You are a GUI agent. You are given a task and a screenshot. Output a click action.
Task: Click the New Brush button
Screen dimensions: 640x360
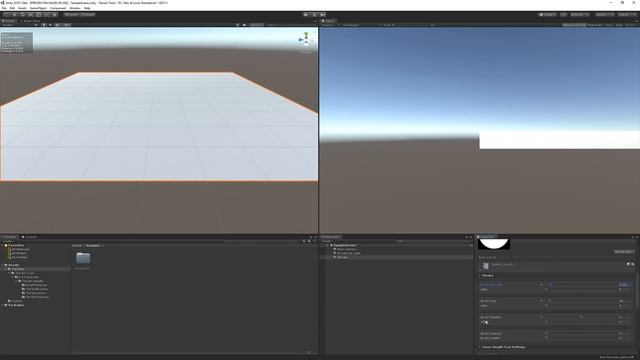(623, 251)
